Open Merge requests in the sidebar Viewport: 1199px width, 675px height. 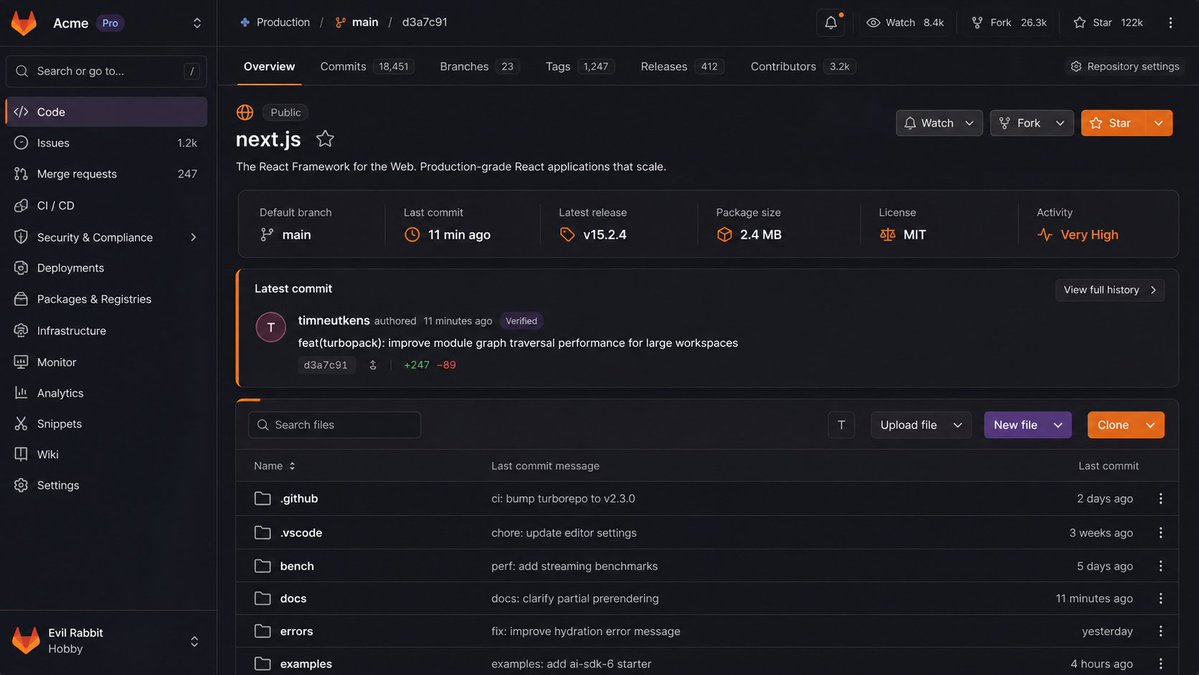[x=106, y=174]
